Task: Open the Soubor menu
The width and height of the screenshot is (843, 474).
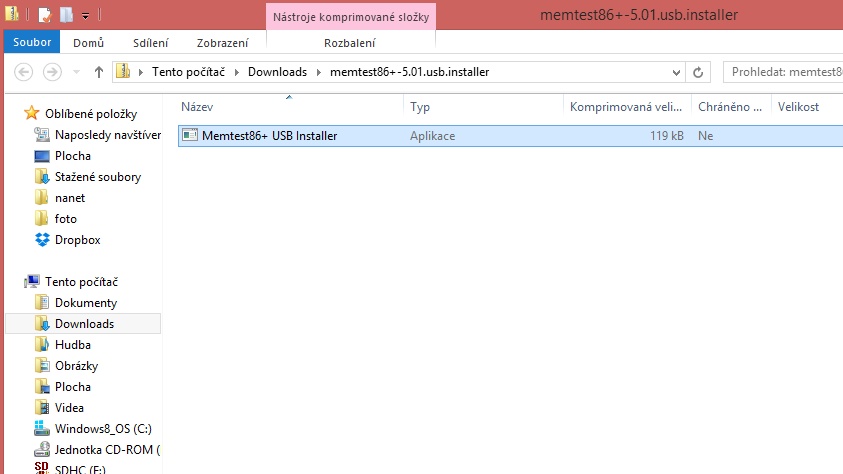Action: (x=32, y=43)
